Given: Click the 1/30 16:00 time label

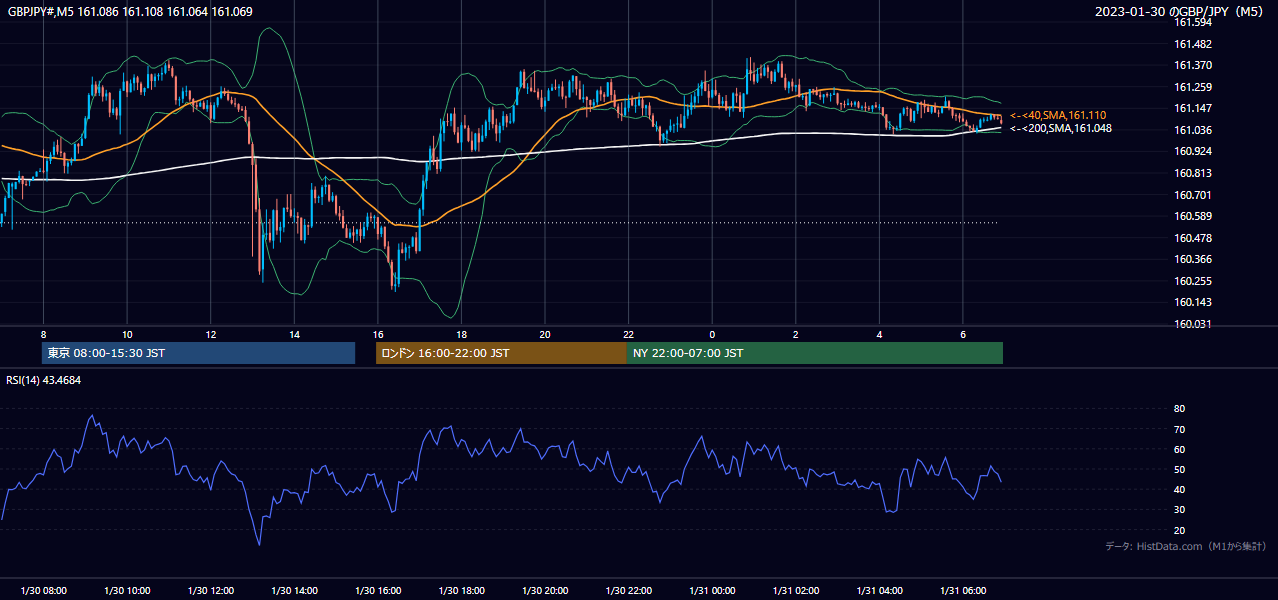Looking at the screenshot, I should coord(377,591).
